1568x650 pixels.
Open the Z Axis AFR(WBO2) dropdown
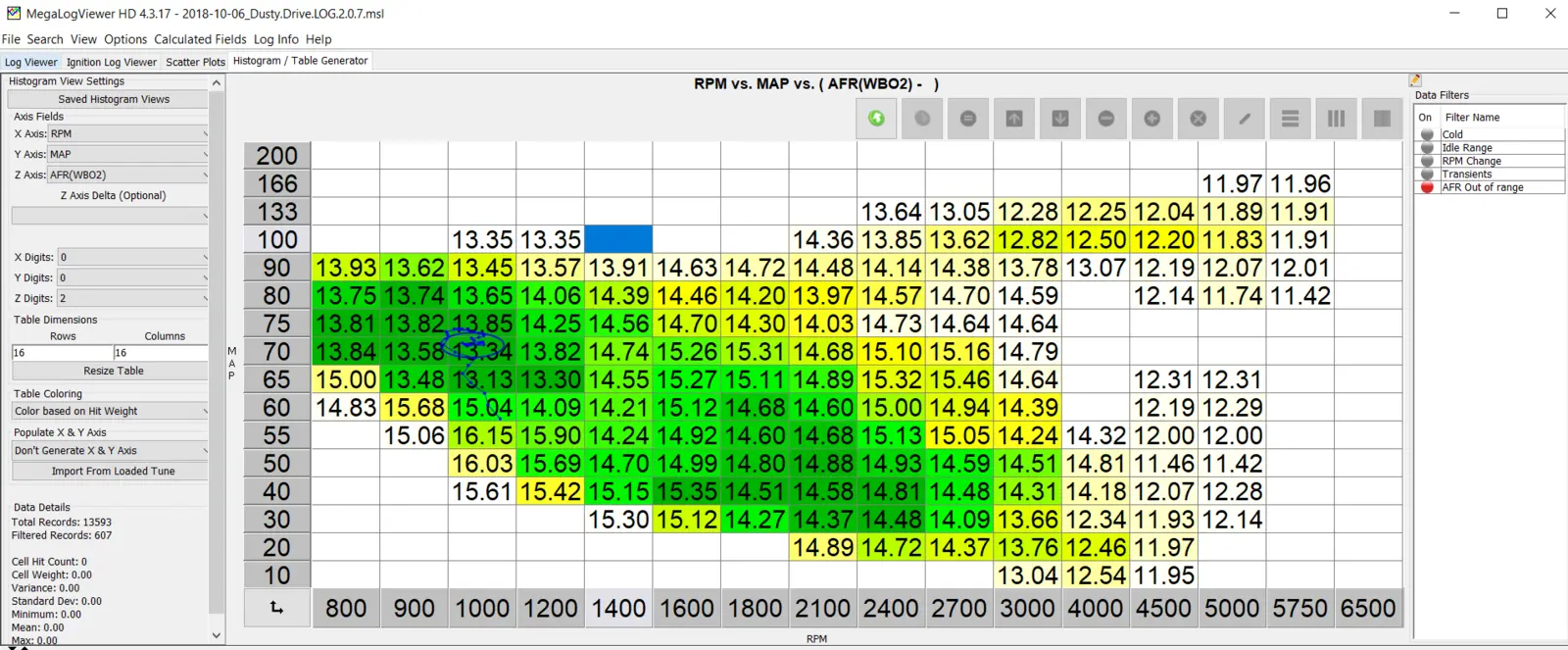[127, 175]
